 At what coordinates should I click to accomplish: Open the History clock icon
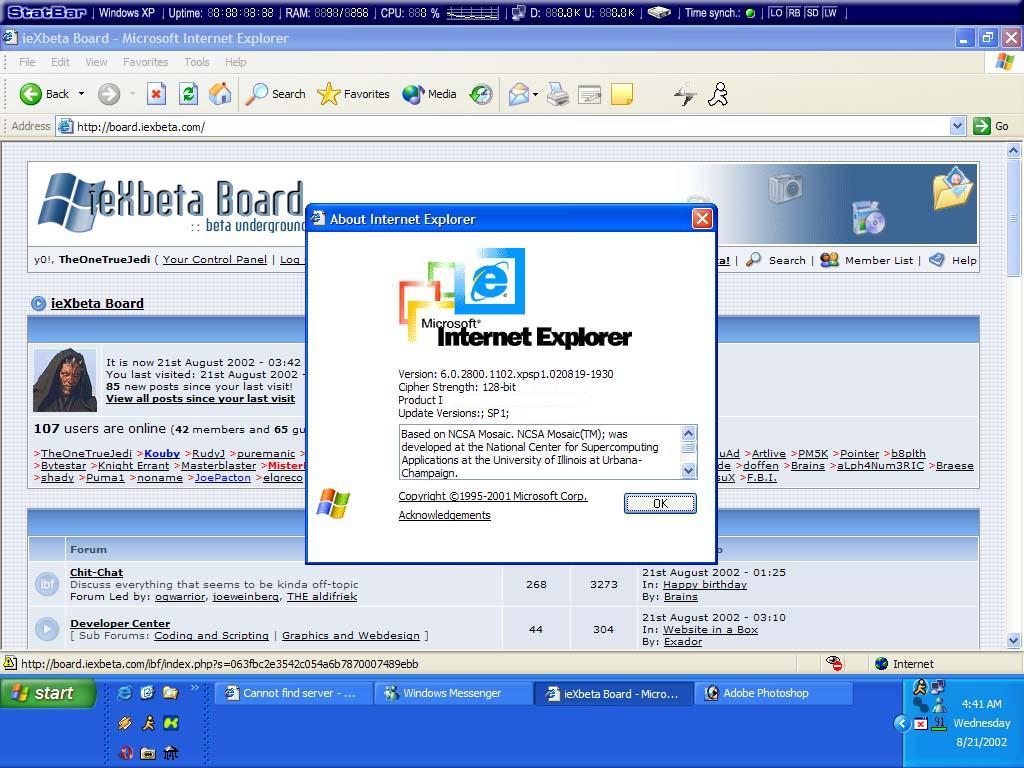[481, 95]
